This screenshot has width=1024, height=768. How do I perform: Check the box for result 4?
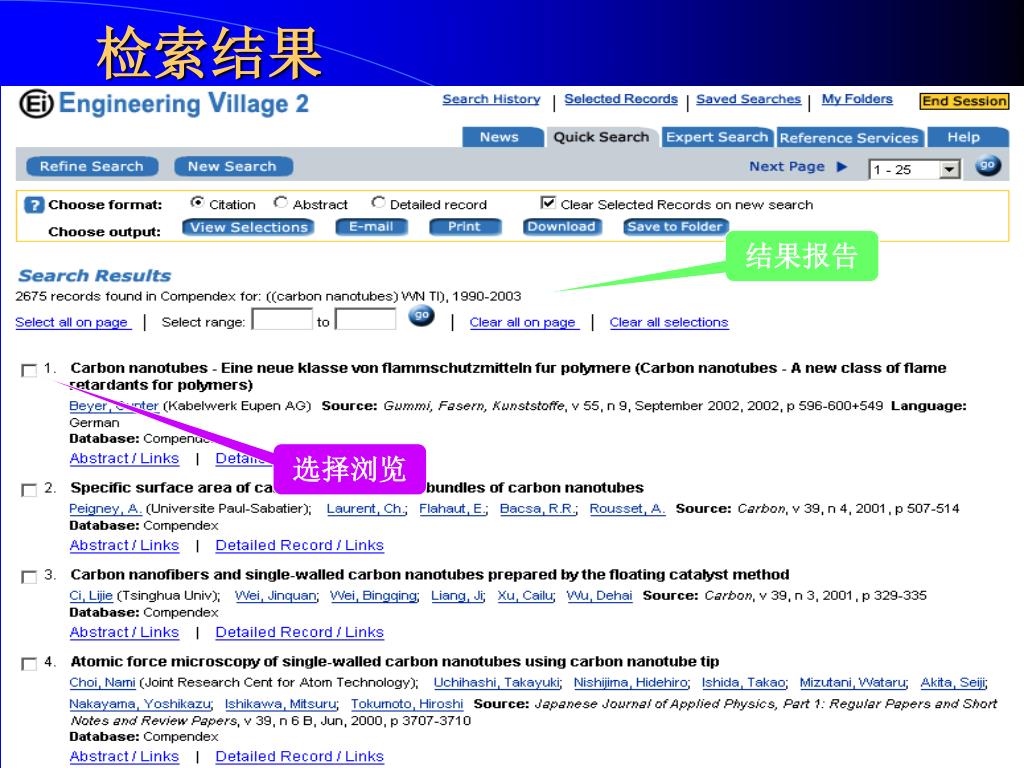(29, 664)
